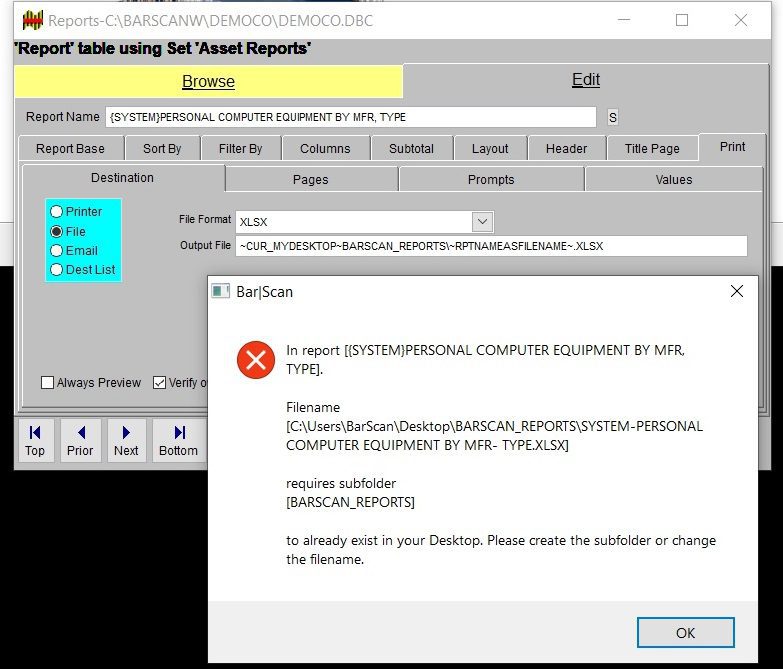
Task: Select the Email destination radio button
Action: point(57,251)
